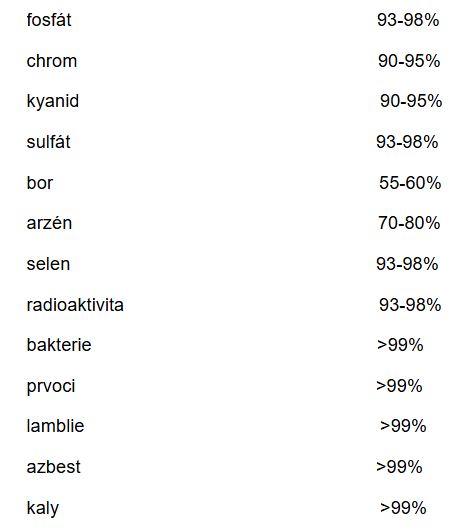Click the radioaktivita word
Viewport: 473px width, 532px height.
(x=75, y=305)
